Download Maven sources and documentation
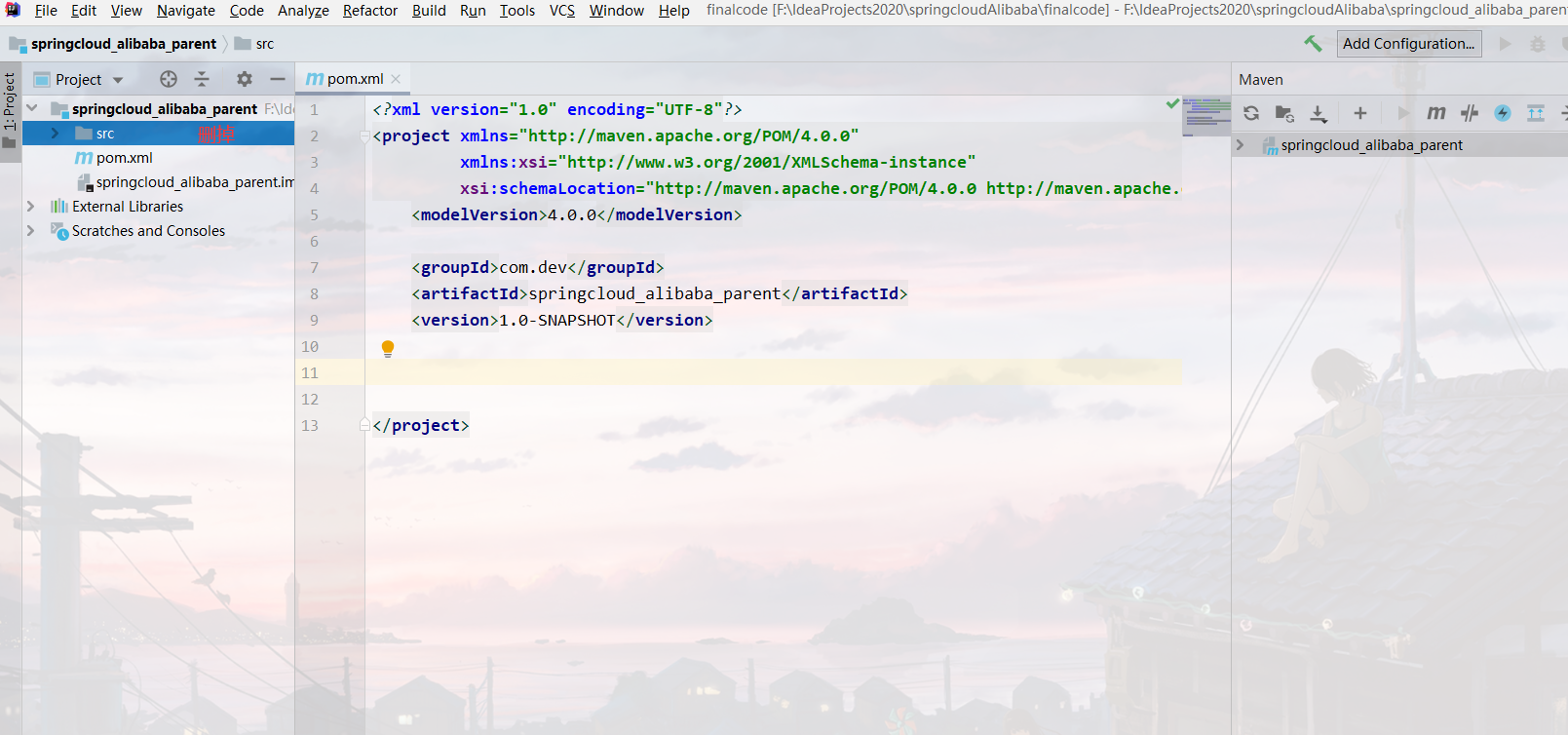The width and height of the screenshot is (1568, 735). click(x=1319, y=113)
